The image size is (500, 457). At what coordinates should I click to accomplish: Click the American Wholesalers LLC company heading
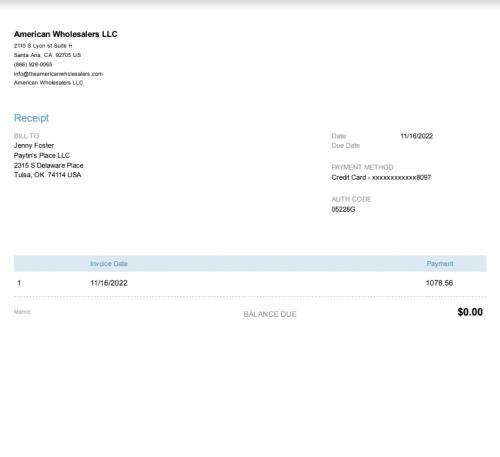[x=66, y=34]
